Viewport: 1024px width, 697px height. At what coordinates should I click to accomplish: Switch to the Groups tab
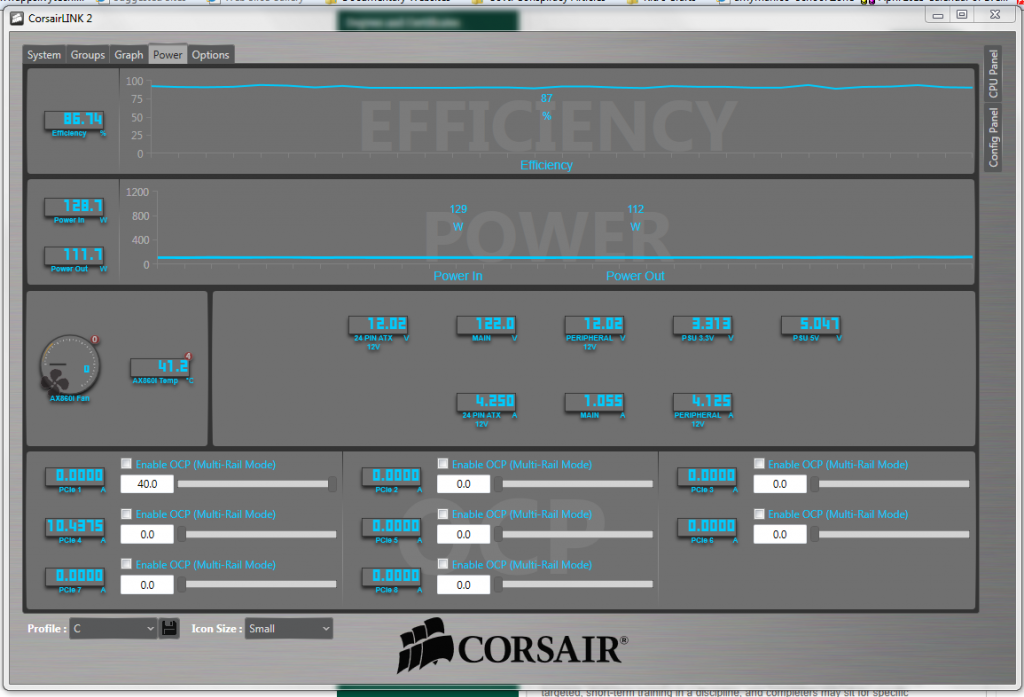[x=88, y=55]
